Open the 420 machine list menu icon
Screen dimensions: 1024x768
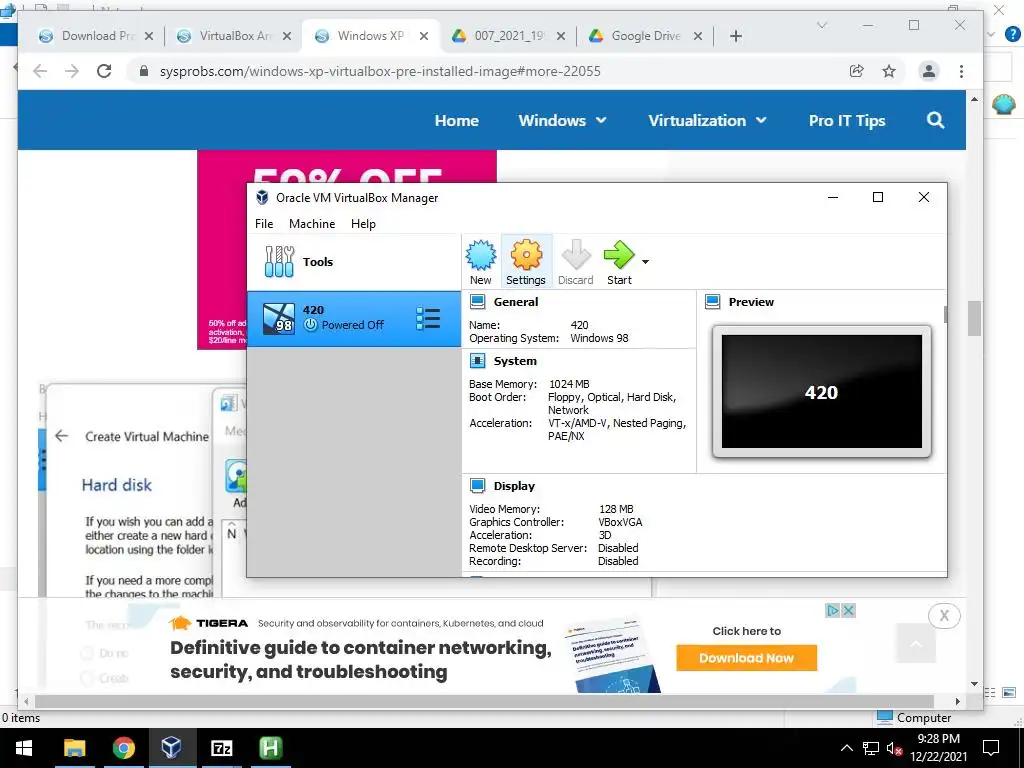pyautogui.click(x=428, y=318)
